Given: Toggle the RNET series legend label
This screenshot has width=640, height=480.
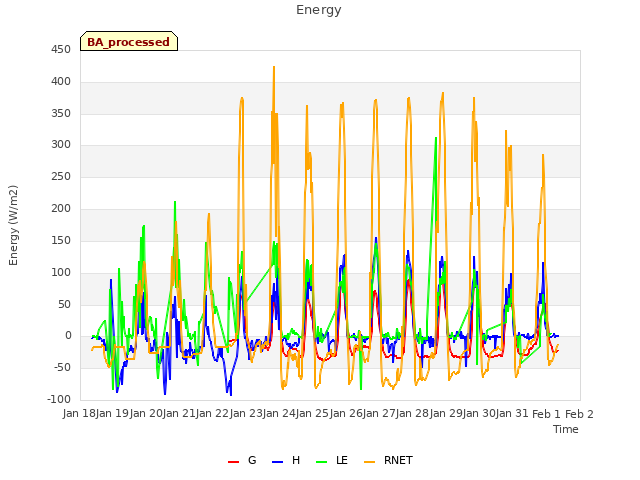Looking at the screenshot, I should 398,460.
